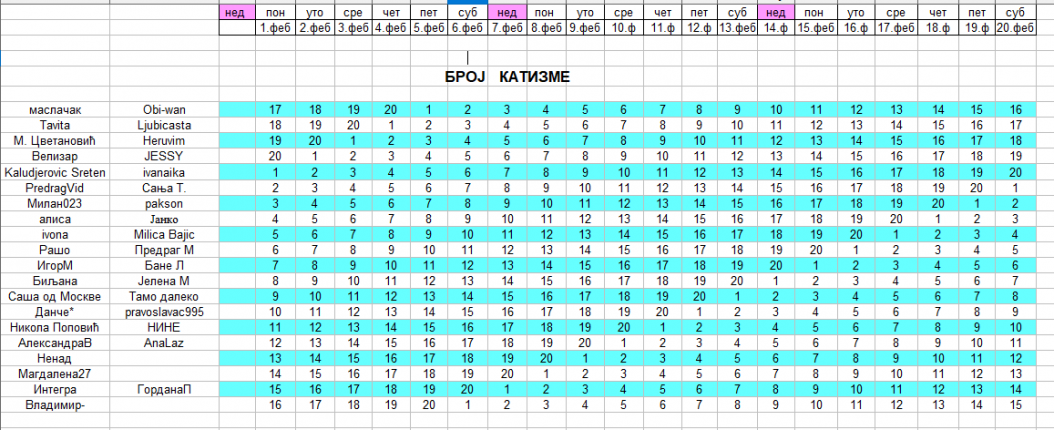1054x430 pixels.
Task: Select the БРОЈ КАТИЗМЕ heading cell
Action: (508, 77)
